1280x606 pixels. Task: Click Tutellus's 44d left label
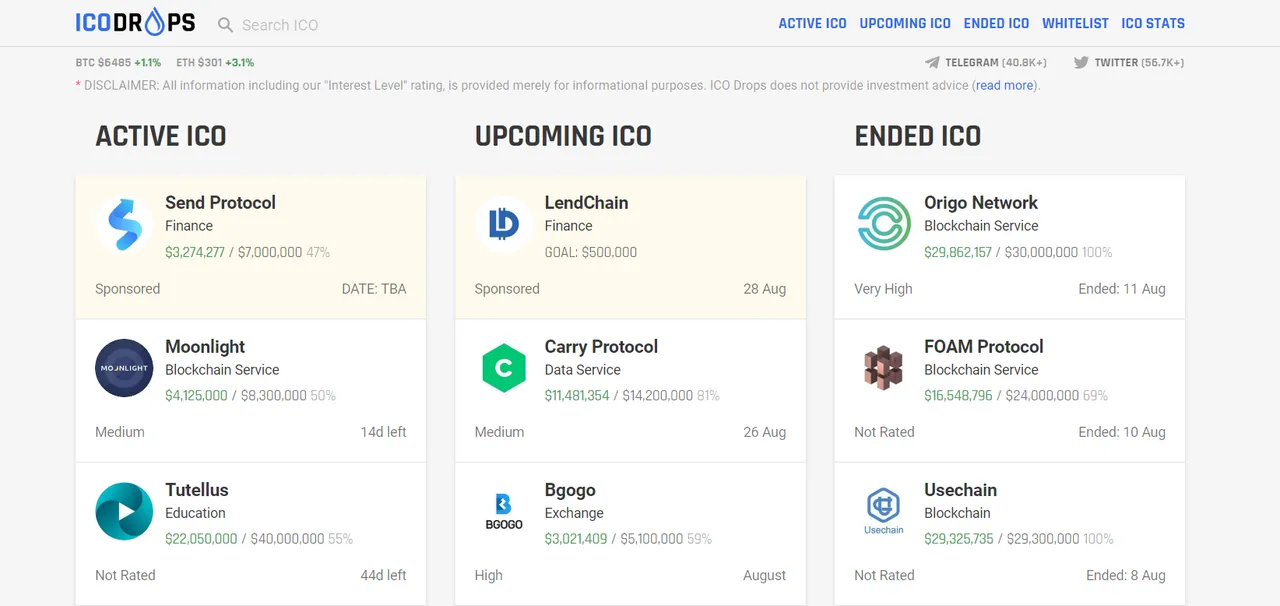pos(383,575)
